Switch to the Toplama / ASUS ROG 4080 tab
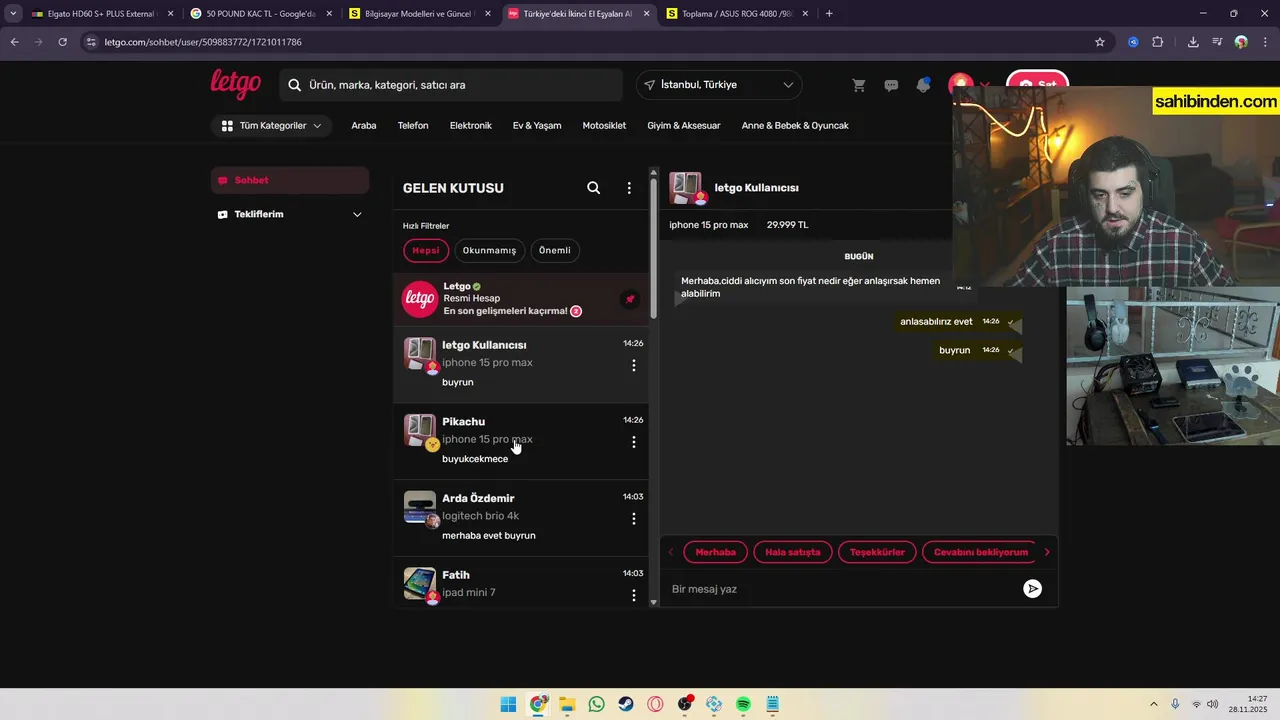 pyautogui.click(x=738, y=14)
